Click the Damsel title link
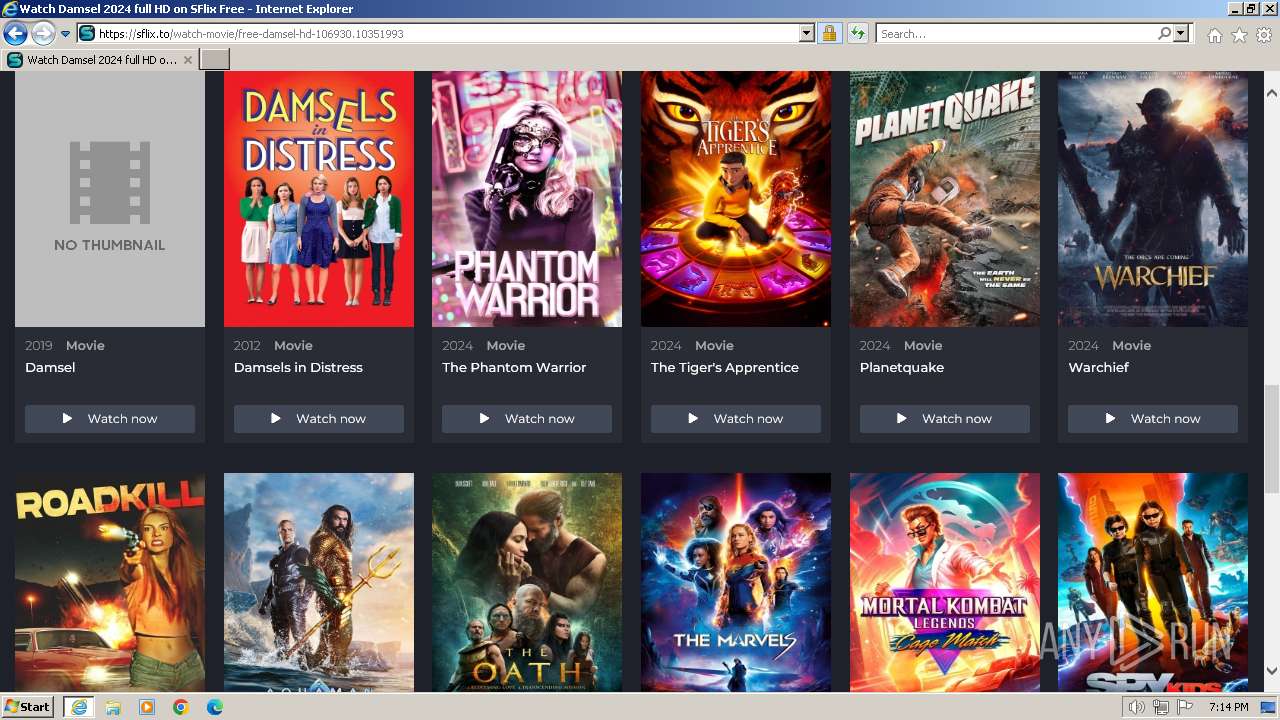The width and height of the screenshot is (1280, 720). 50,367
